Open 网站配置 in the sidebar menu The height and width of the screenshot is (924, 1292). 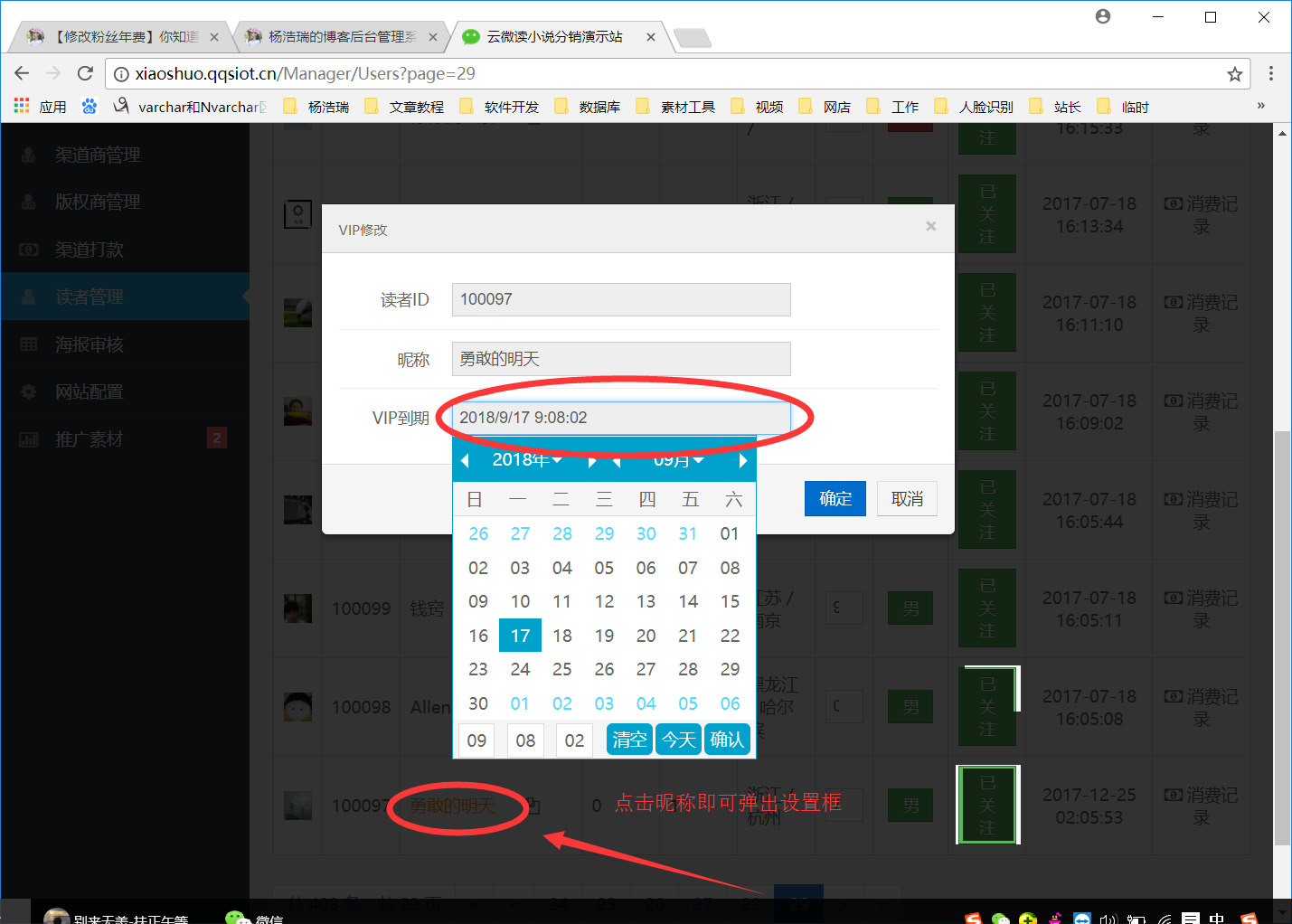(89, 391)
